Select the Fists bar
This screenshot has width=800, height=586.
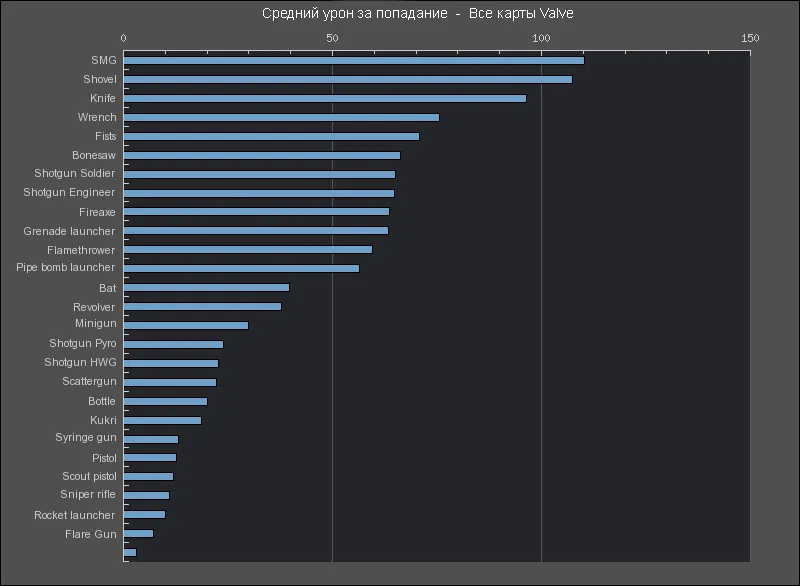271,136
